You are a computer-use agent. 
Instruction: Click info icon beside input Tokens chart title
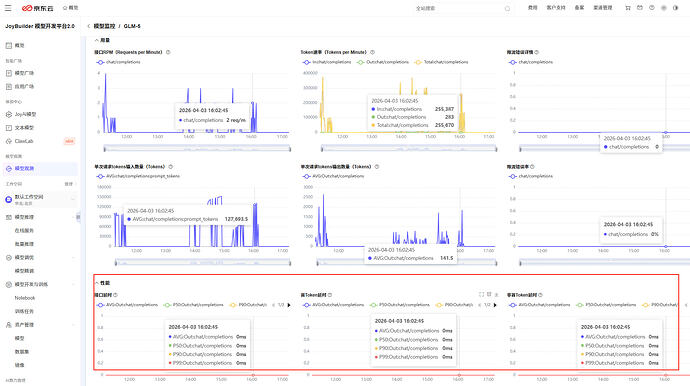click(170, 166)
